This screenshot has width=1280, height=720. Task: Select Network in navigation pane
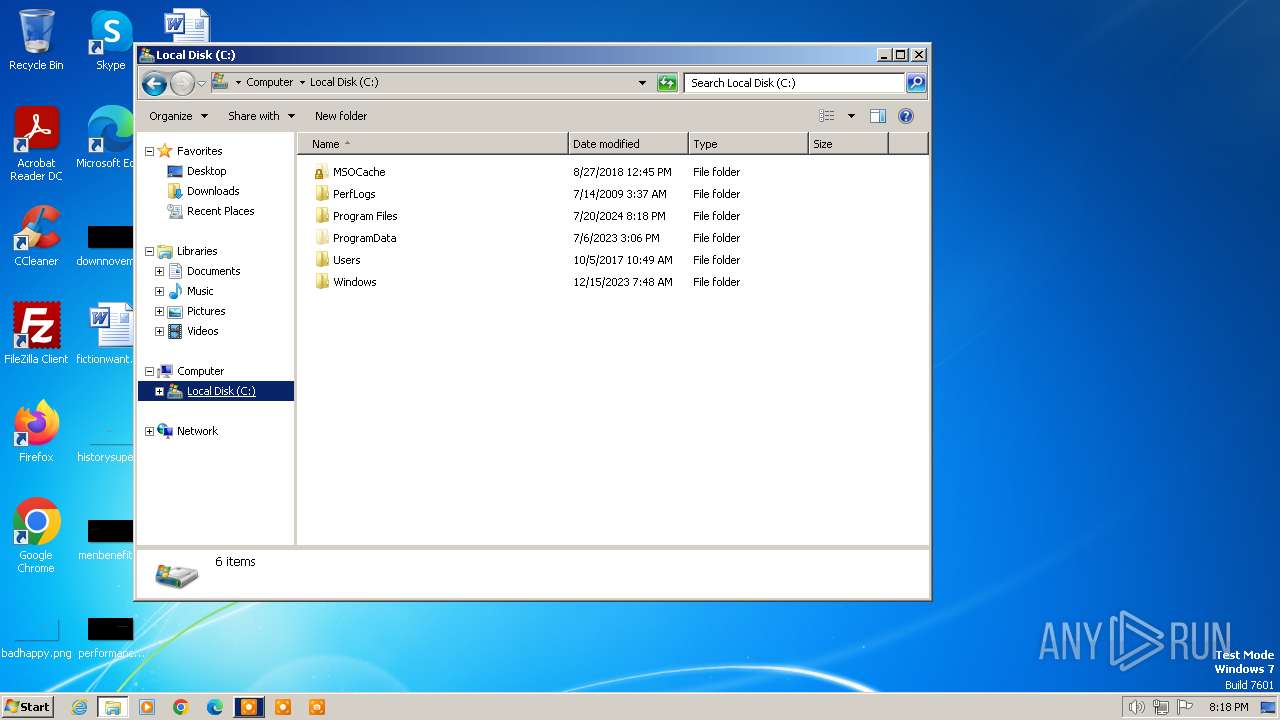click(197, 431)
